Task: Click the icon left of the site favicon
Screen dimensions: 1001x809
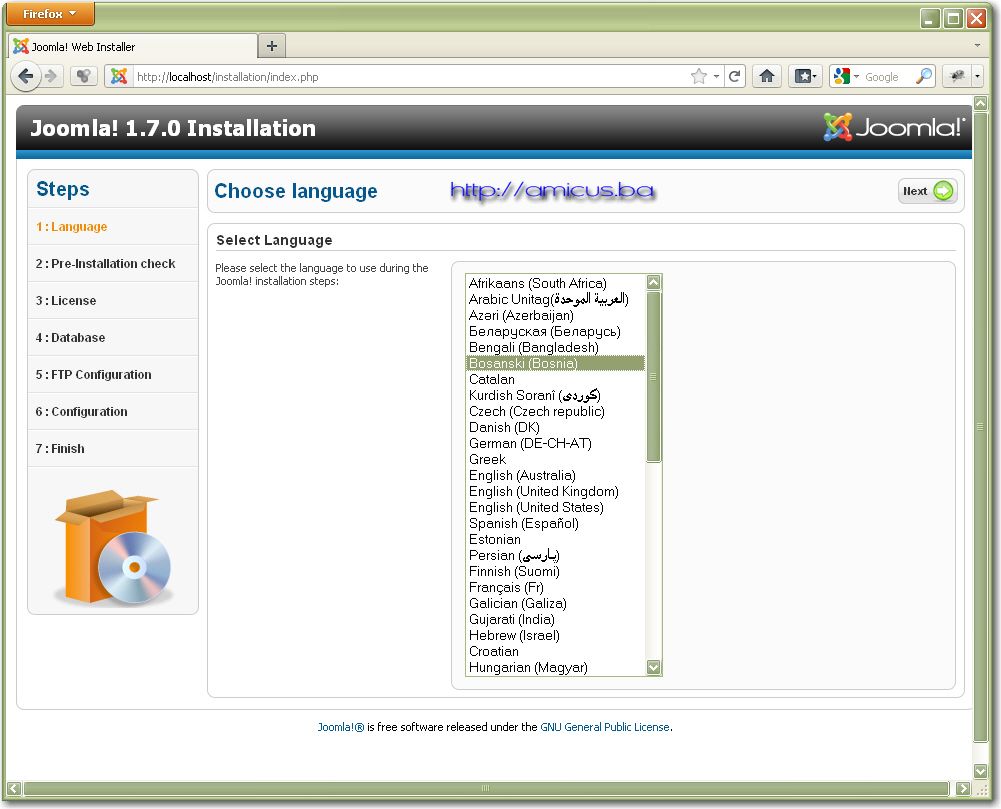Action: point(84,77)
